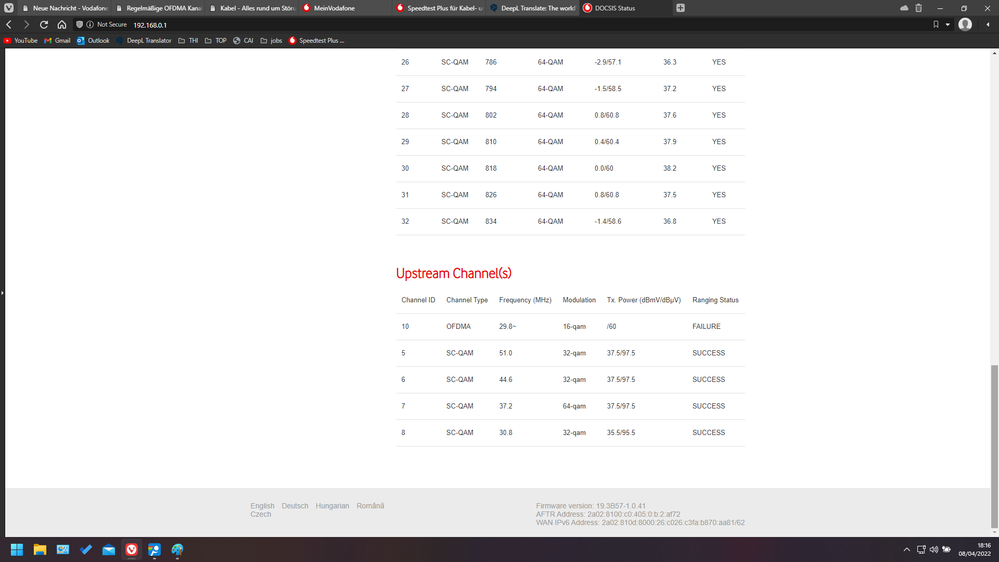Bookmark this page
999x562 pixels.
[x=936, y=24]
